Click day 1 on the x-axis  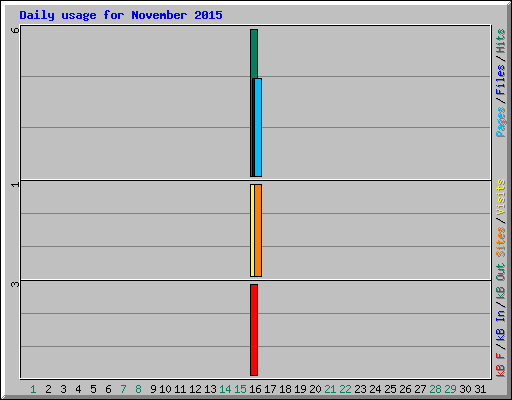[x=33, y=389]
